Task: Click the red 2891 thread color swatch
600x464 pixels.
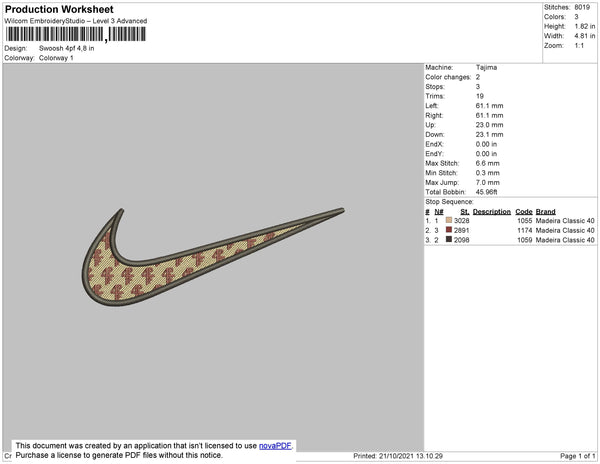Action: (x=449, y=230)
